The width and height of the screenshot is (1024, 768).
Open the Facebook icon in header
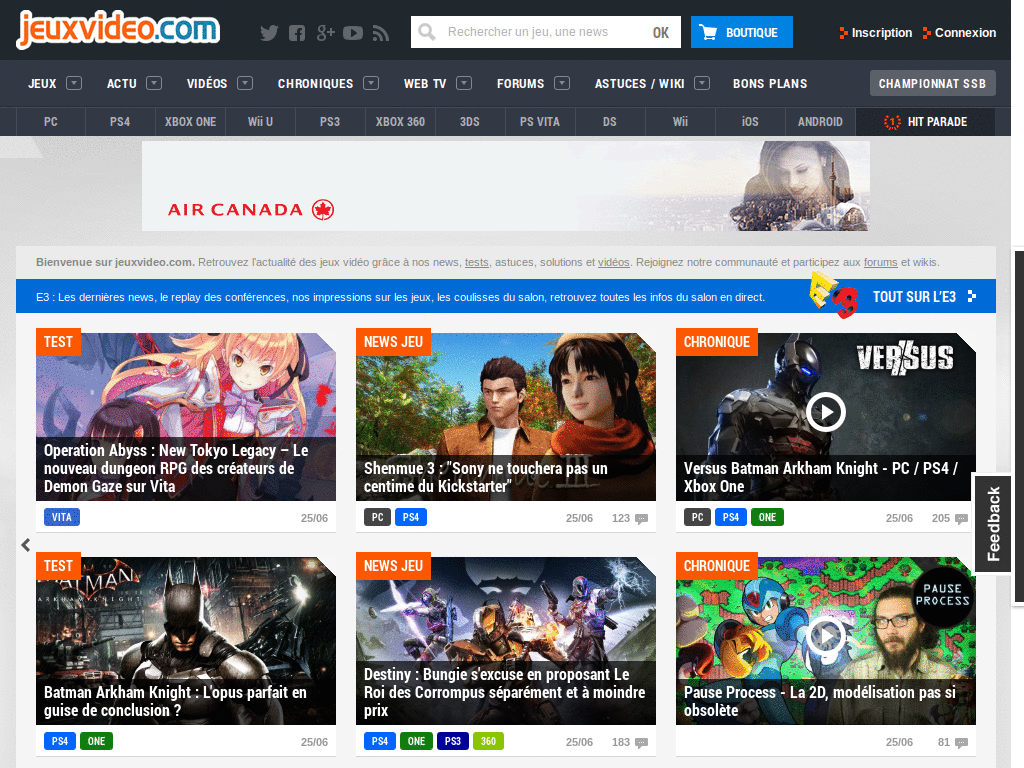pyautogui.click(x=297, y=33)
